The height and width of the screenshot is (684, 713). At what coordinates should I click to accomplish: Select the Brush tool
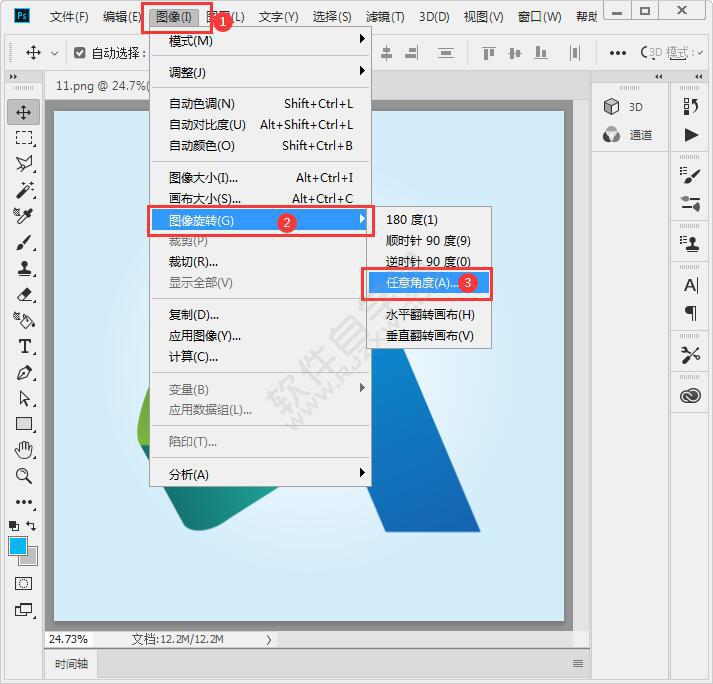[x=24, y=242]
